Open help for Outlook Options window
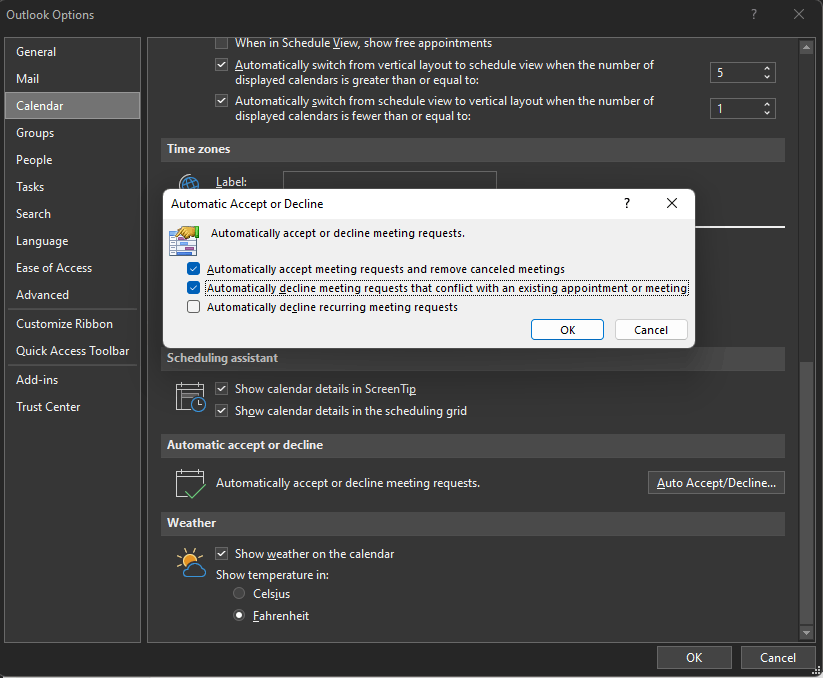Viewport: 823px width, 678px height. [x=754, y=14]
